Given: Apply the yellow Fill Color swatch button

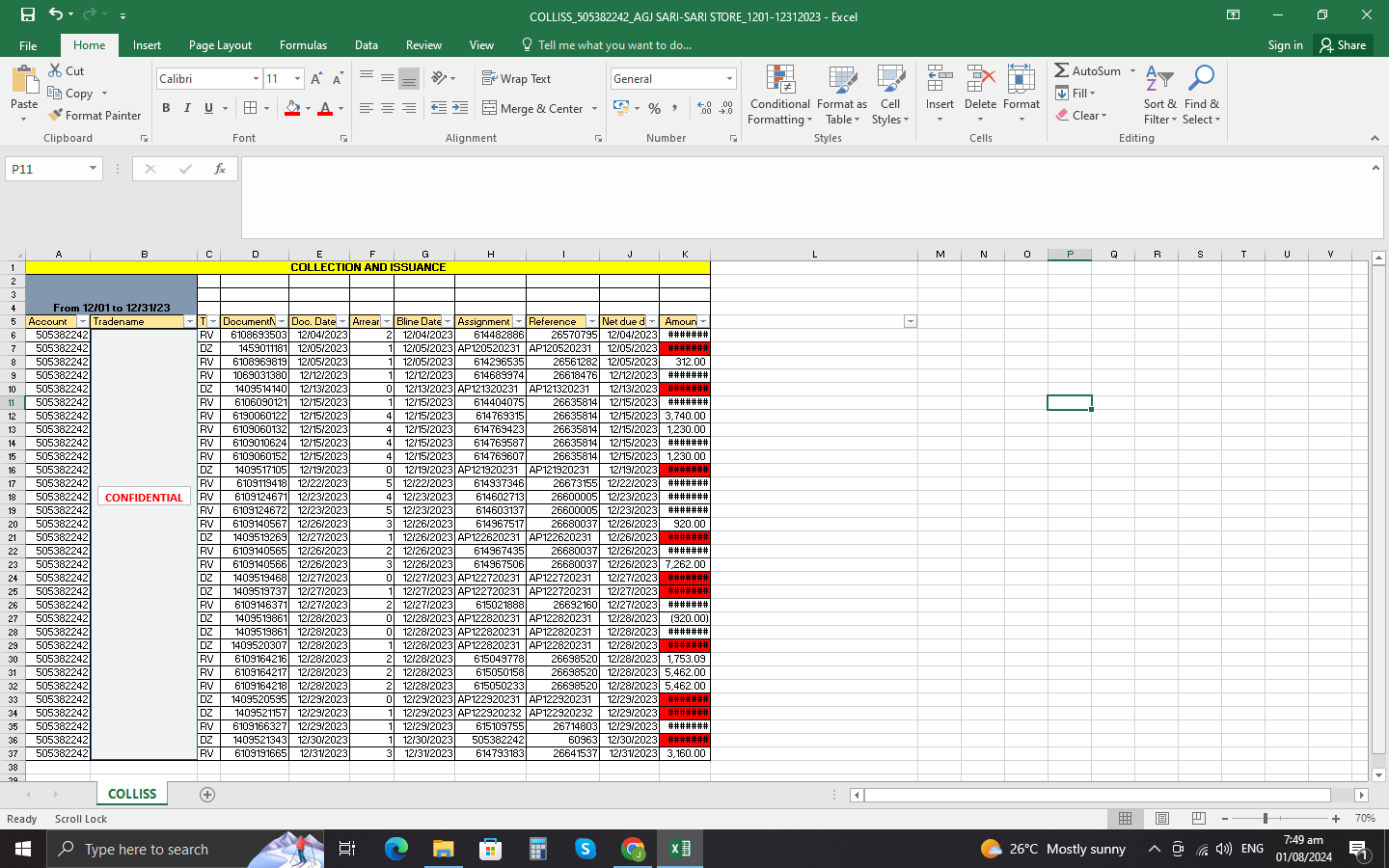Looking at the screenshot, I should [292, 108].
